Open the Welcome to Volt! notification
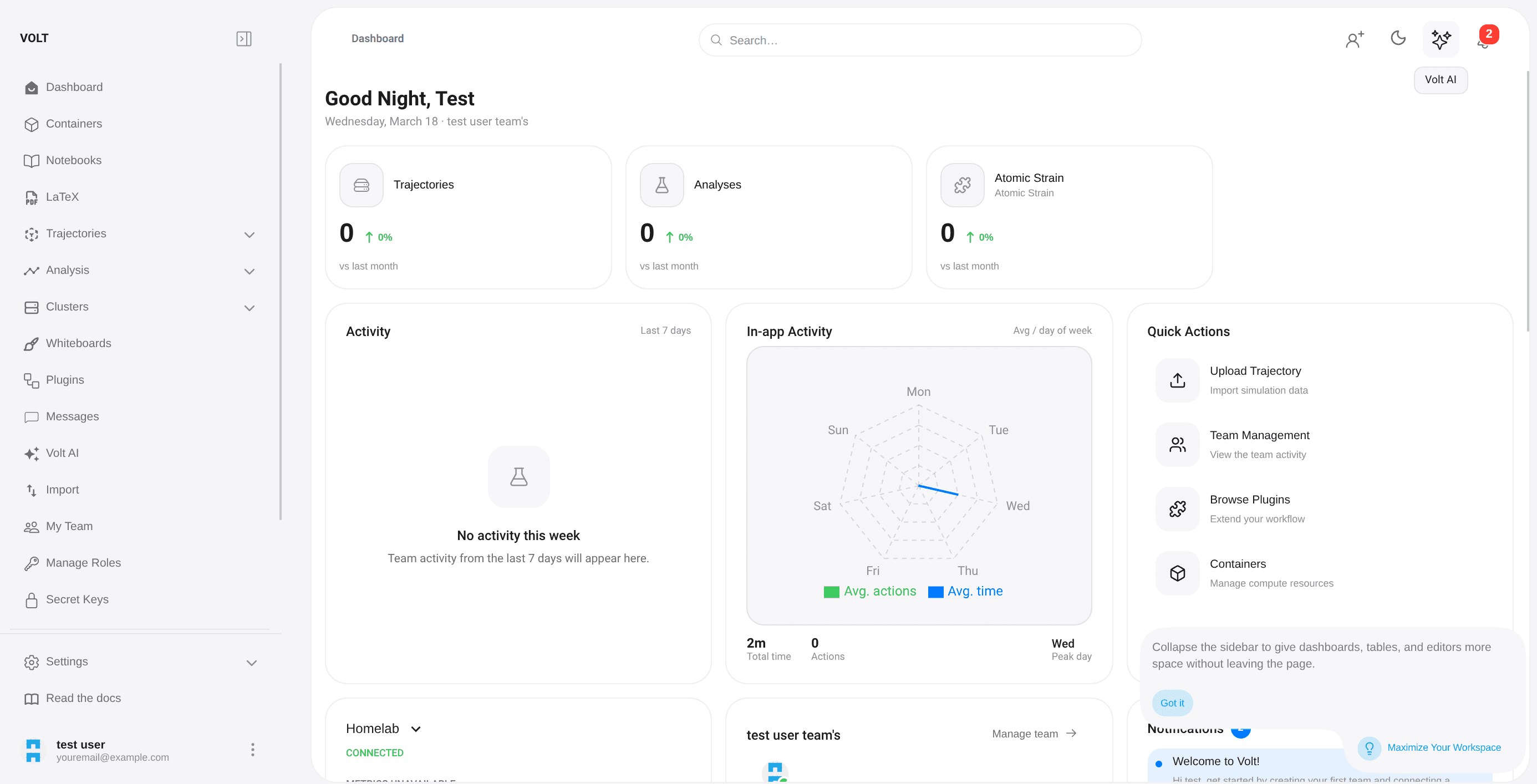 (x=1247, y=766)
